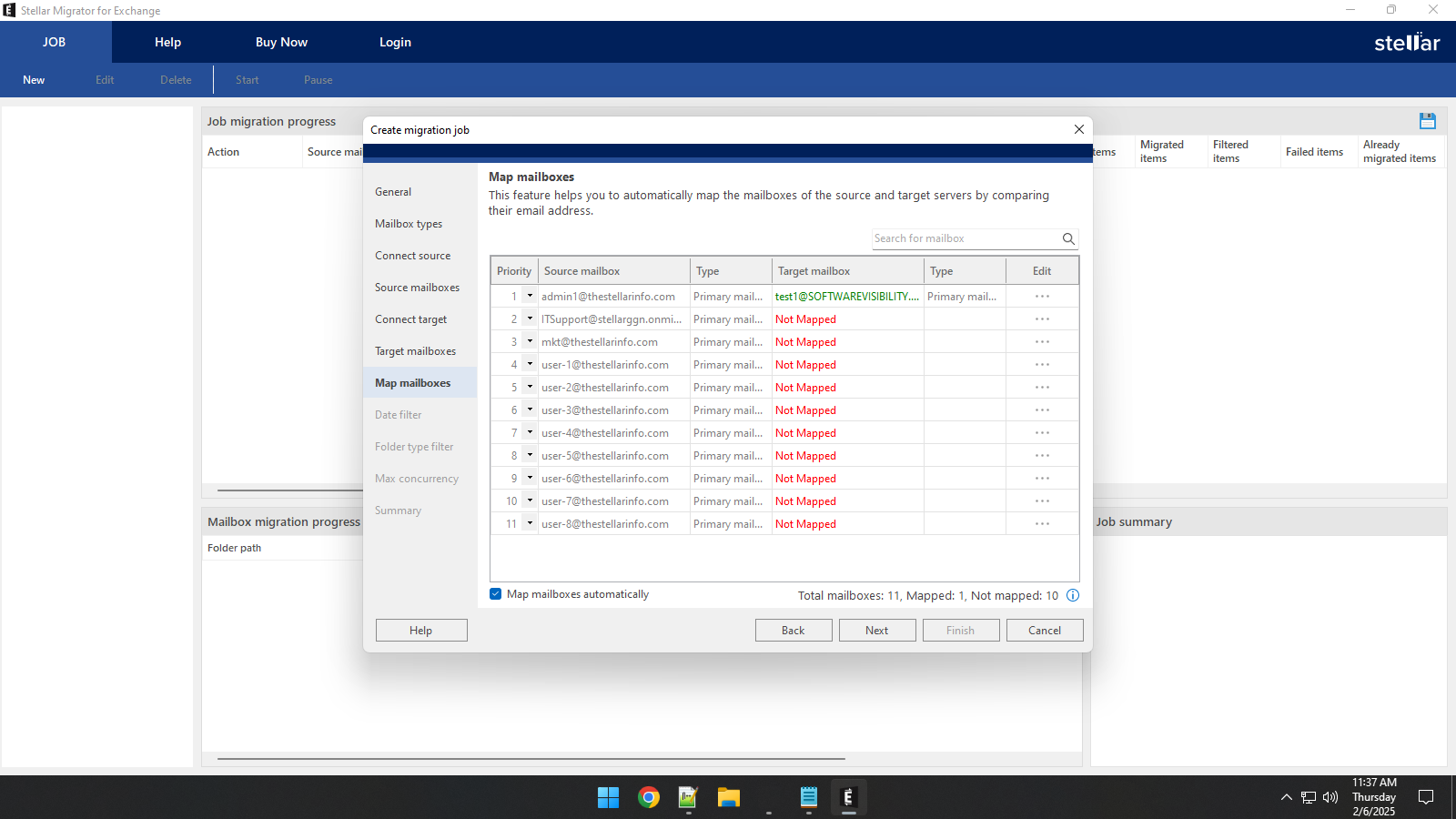Open Windows Start menu
The image size is (1456, 819).
pos(608,798)
